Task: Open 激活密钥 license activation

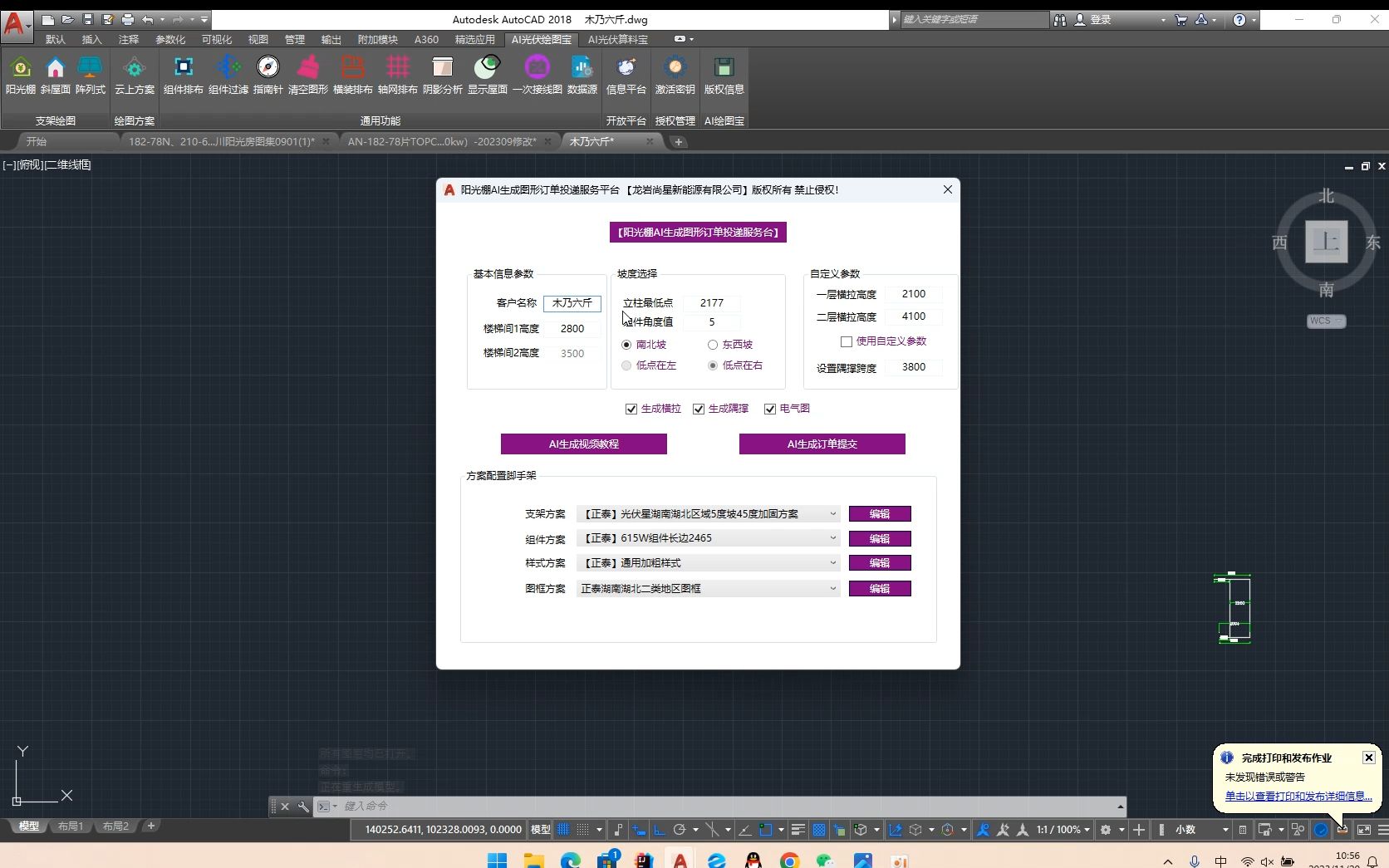Action: [x=675, y=75]
